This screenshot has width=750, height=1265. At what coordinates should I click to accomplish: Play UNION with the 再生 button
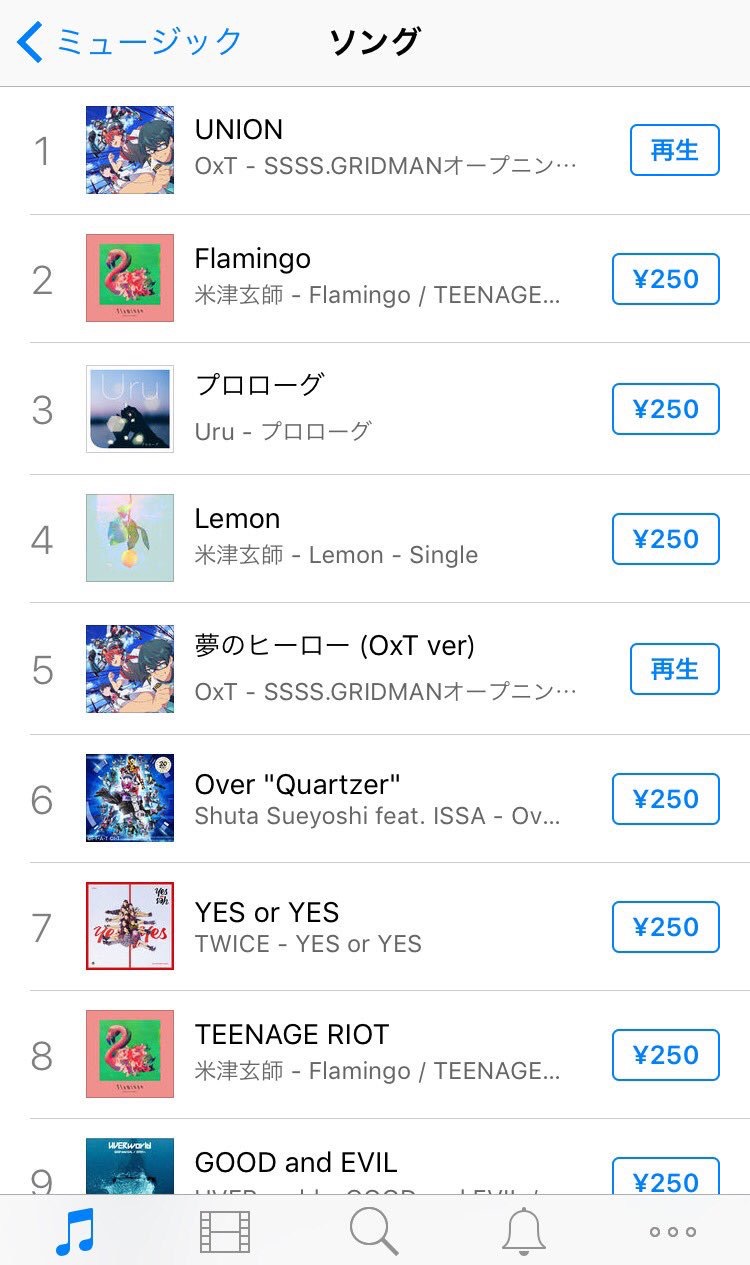coord(674,150)
